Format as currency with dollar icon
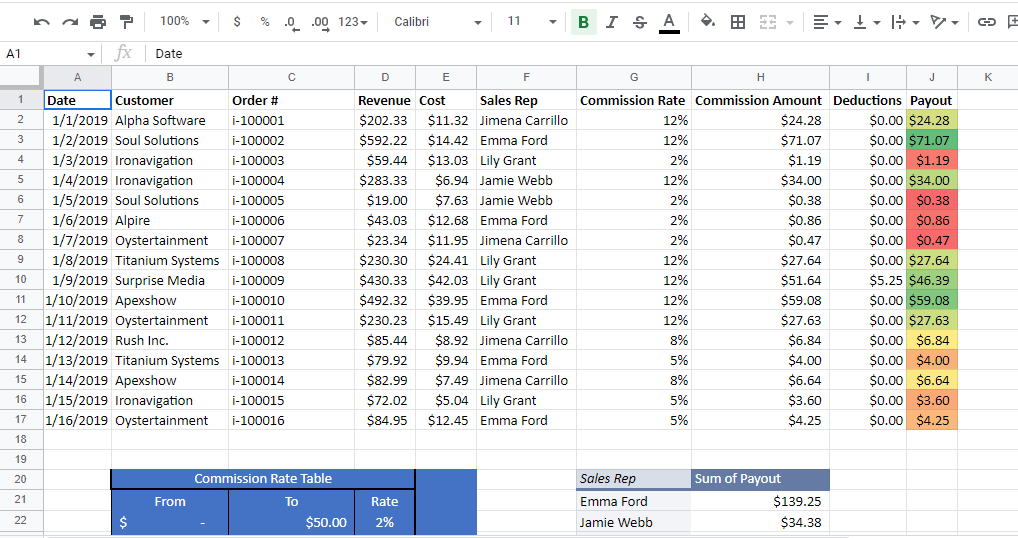Screen dimensions: 1018x538 pos(236,22)
